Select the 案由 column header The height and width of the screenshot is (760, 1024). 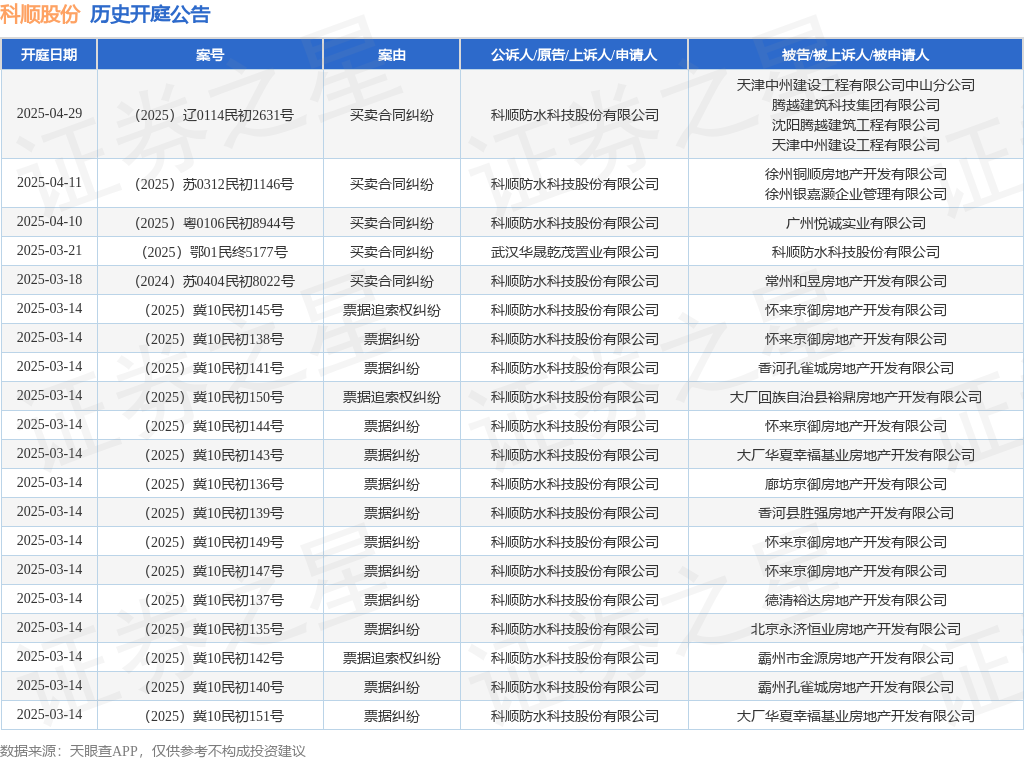(x=392, y=55)
